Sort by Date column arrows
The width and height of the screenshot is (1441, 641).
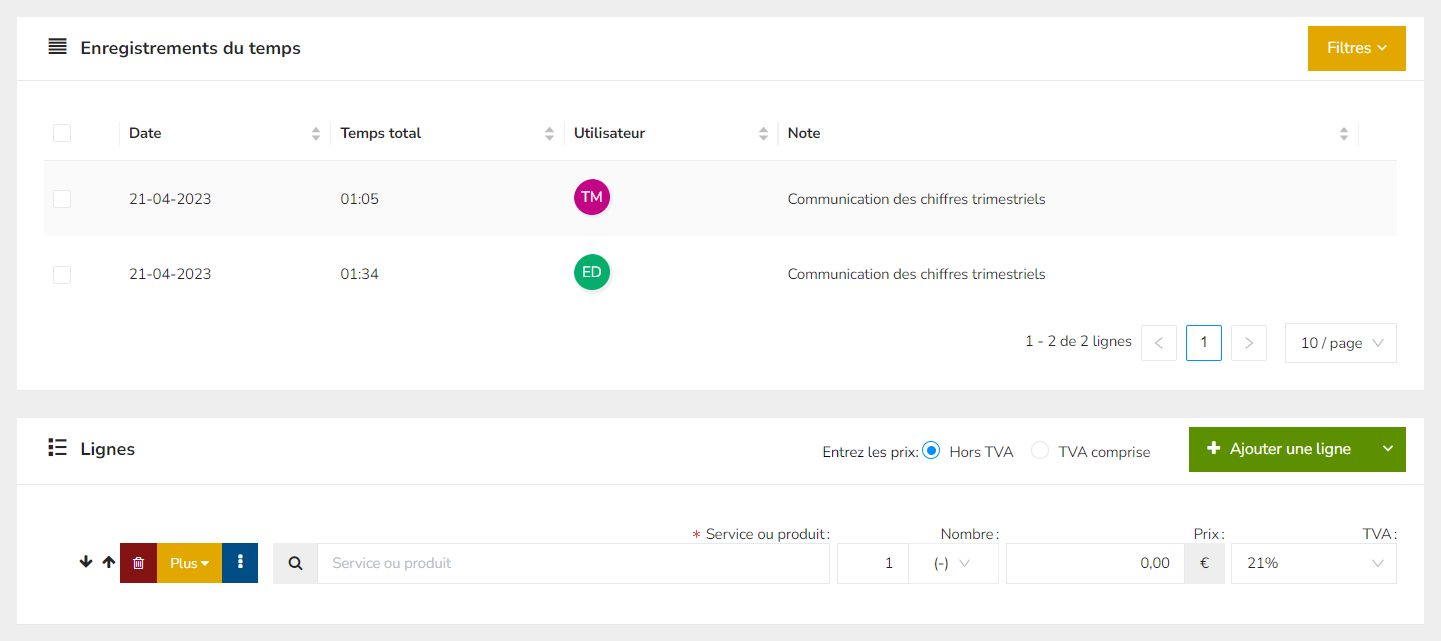click(x=316, y=134)
